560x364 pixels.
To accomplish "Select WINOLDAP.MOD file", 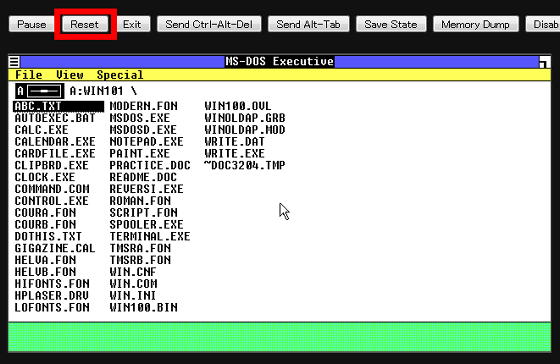I will [245, 130].
